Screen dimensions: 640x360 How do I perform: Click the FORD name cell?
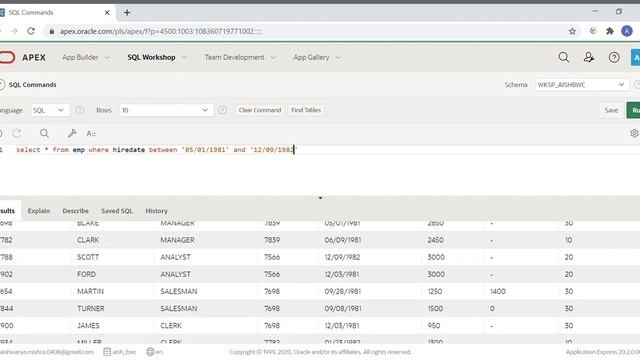coord(87,274)
